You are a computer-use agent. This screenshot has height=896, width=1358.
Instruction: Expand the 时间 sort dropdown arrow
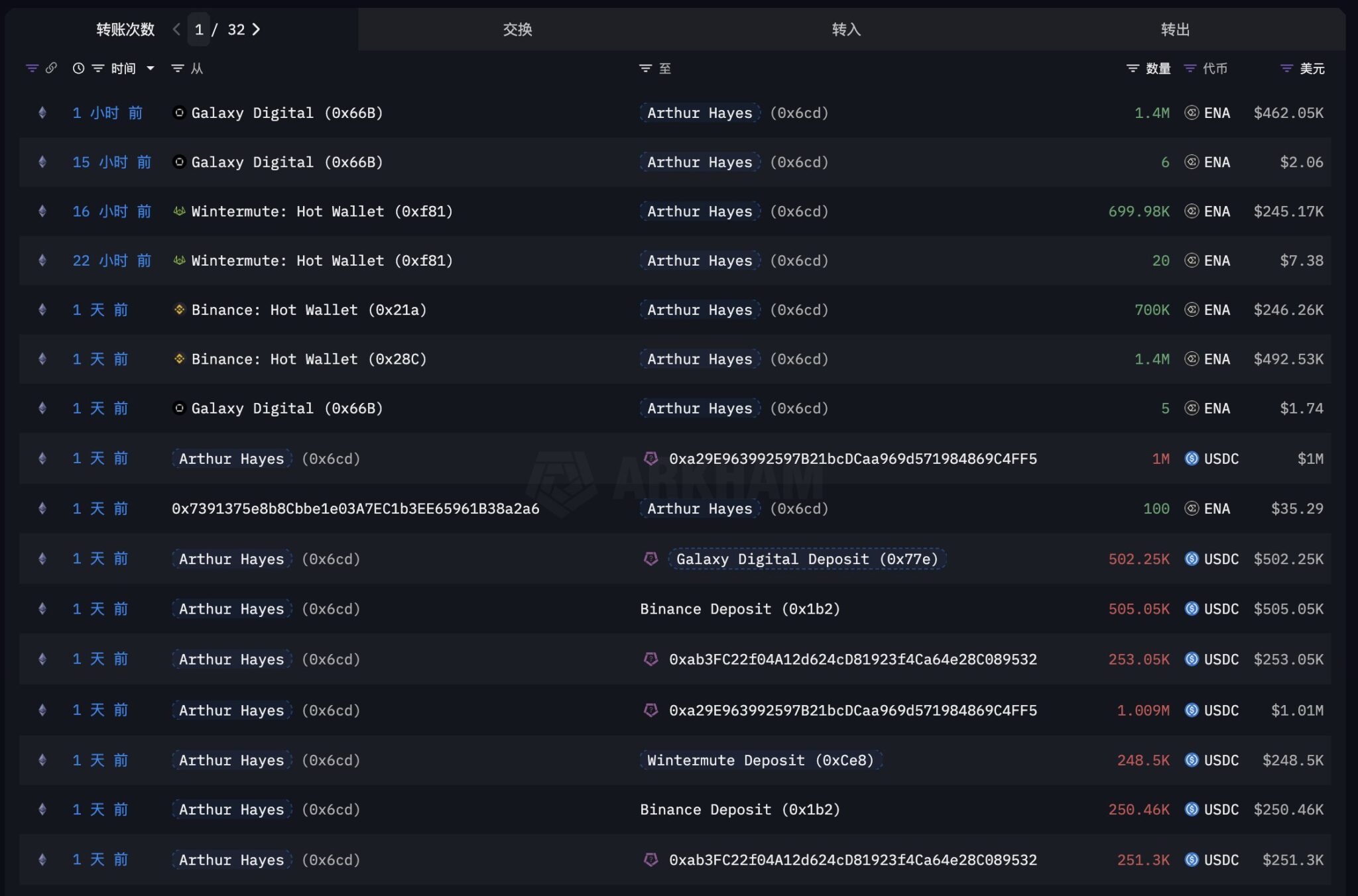click(151, 68)
